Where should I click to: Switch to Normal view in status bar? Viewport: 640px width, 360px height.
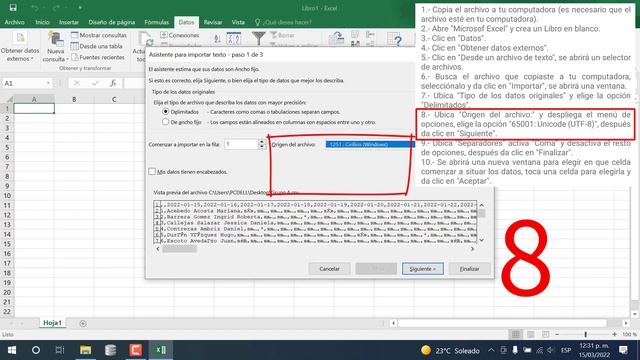point(516,335)
